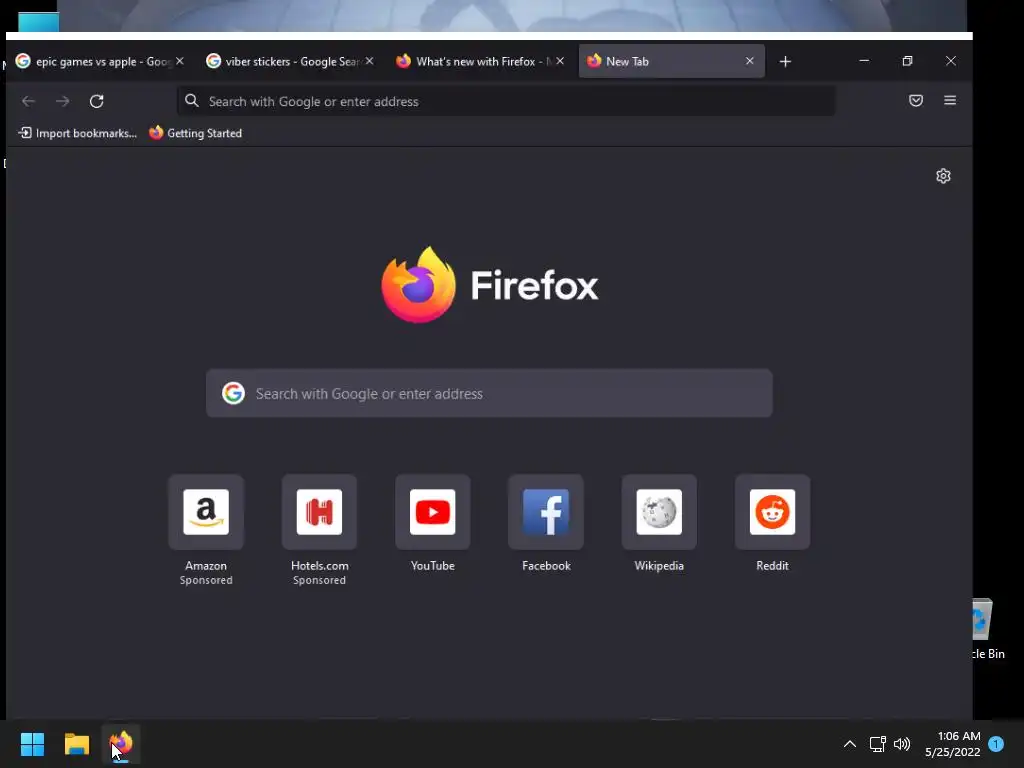Open the Getting Started bookmark
1024x768 pixels.
pyautogui.click(x=195, y=133)
